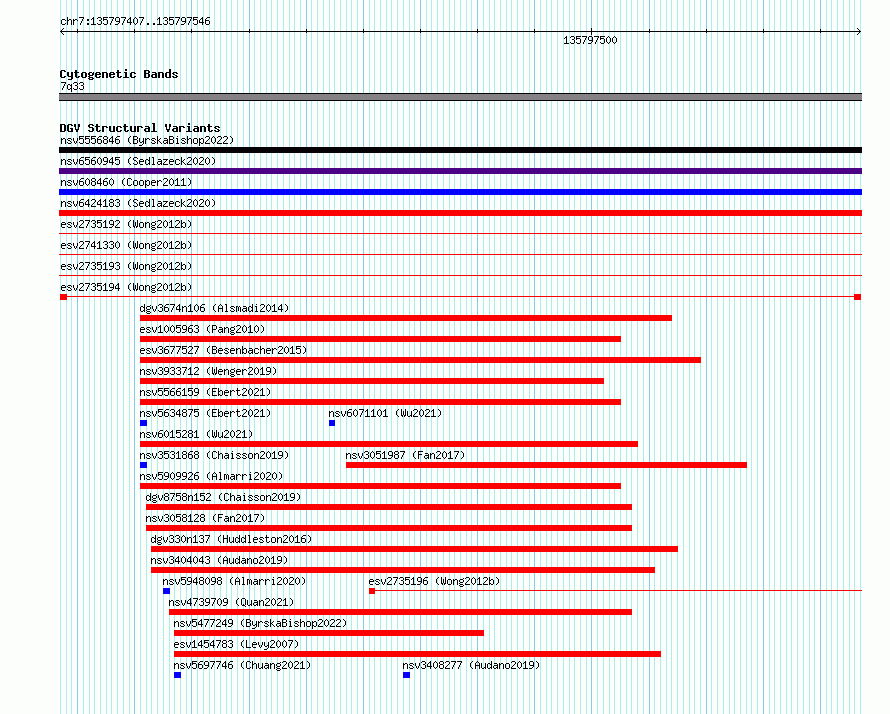Select the red nsv3051987 variant bar
This screenshot has width=890, height=714.
546,465
